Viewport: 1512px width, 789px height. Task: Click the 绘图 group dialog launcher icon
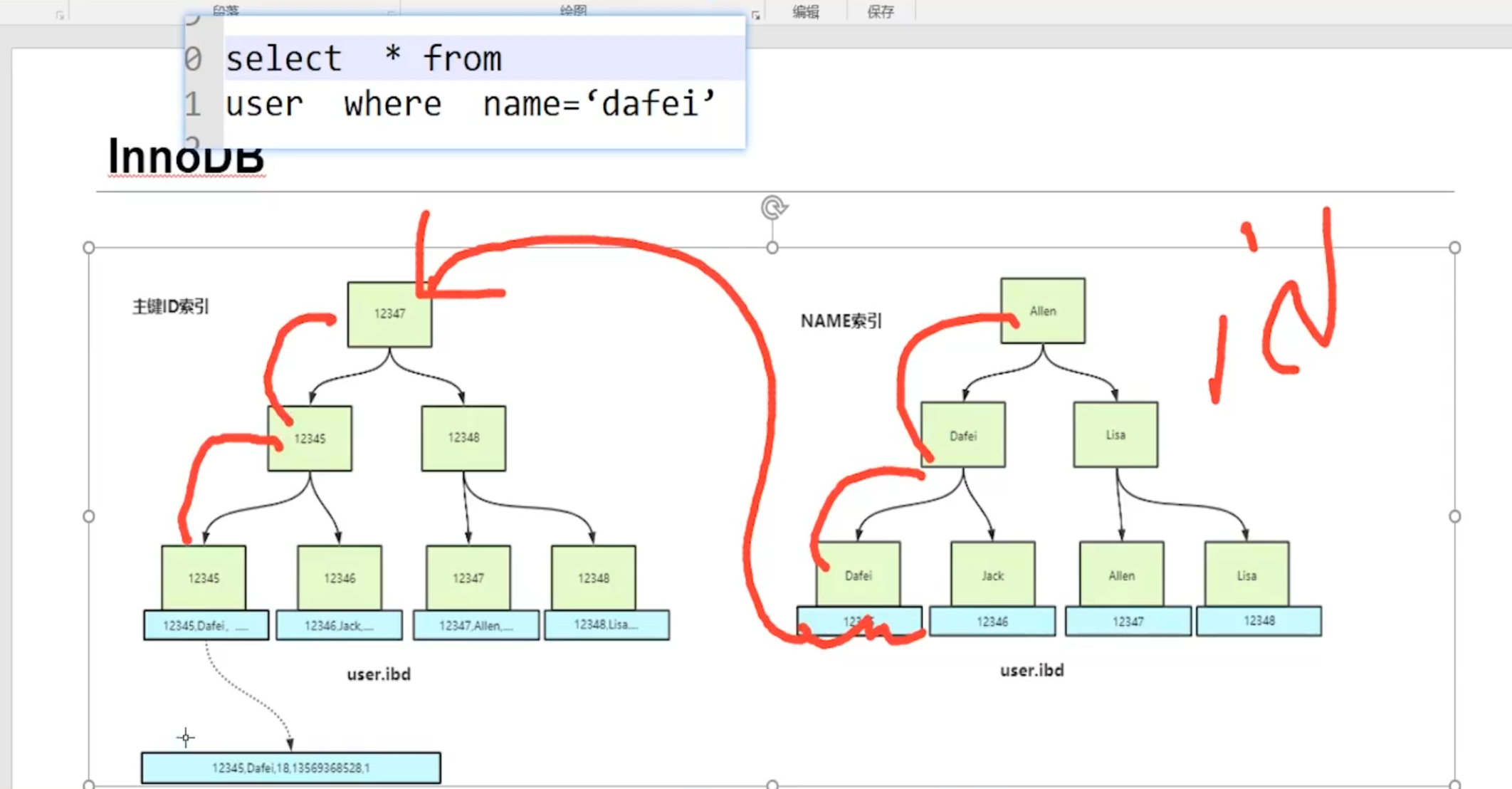[x=755, y=15]
